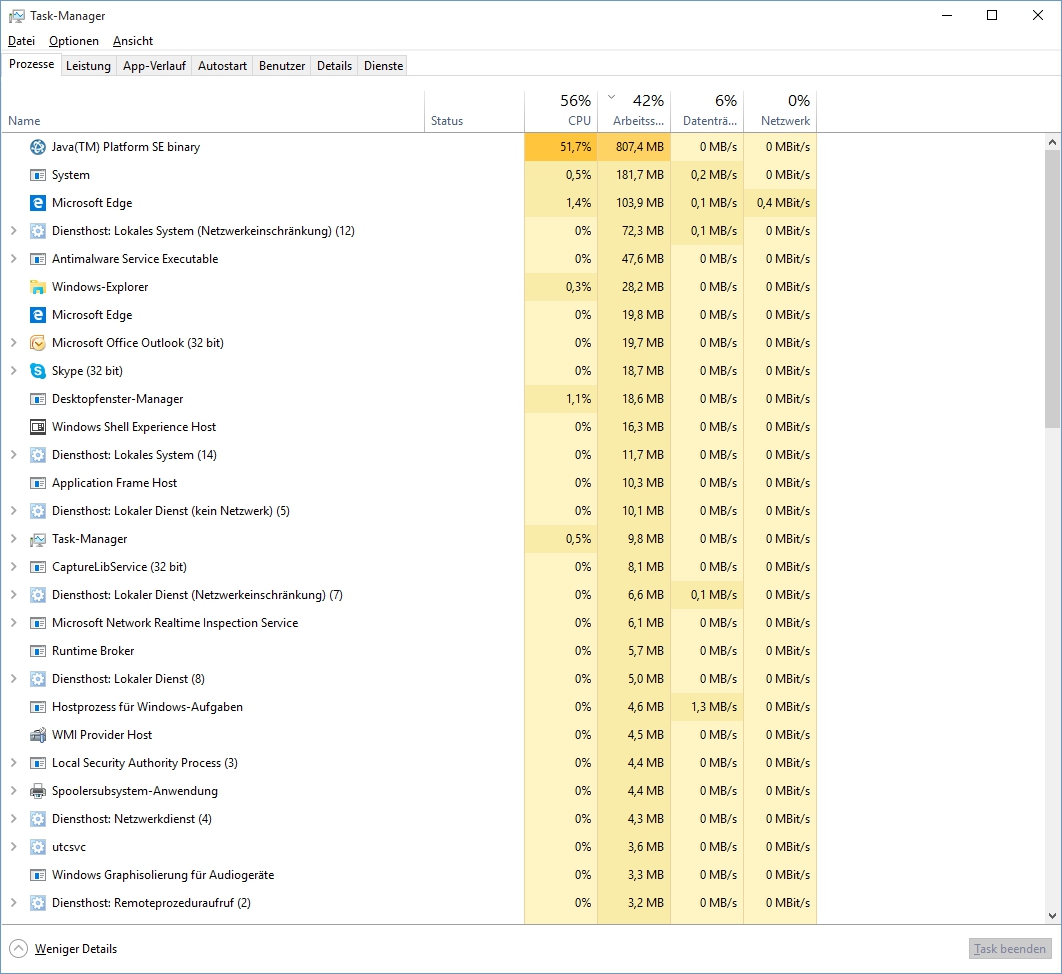This screenshot has width=1062, height=974.
Task: Switch to the Dienste tab
Action: tap(383, 66)
